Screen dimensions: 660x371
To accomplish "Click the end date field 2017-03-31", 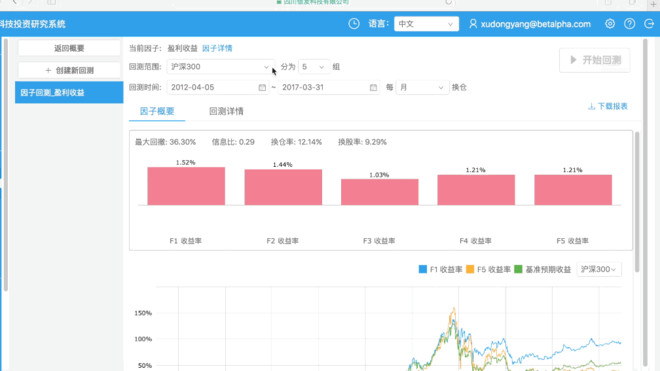I will 329,88.
